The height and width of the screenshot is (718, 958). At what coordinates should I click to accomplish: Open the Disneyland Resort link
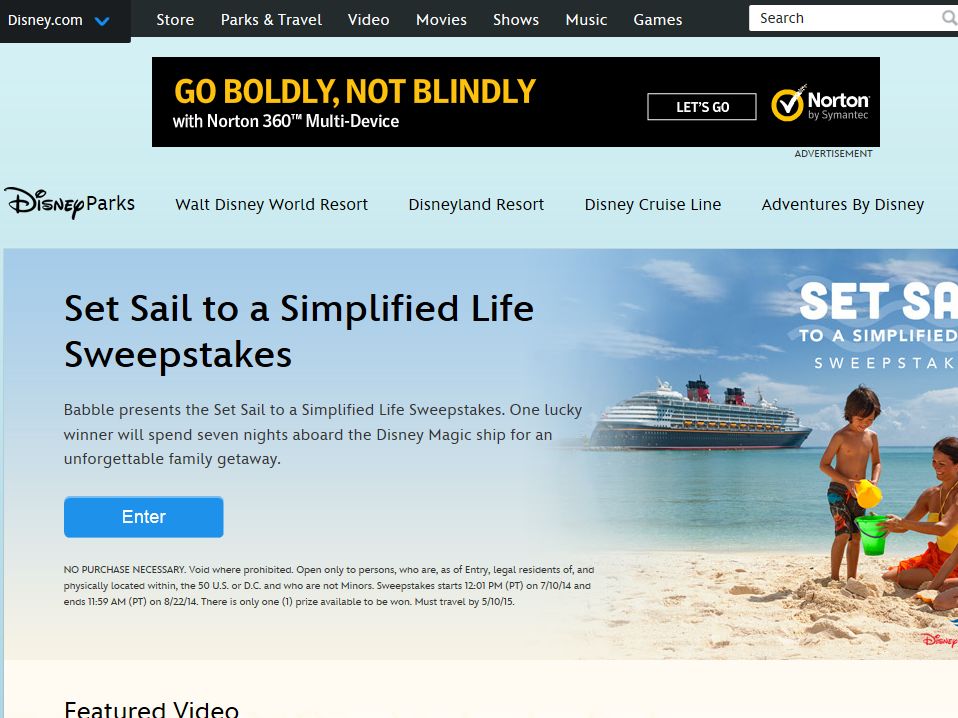476,204
